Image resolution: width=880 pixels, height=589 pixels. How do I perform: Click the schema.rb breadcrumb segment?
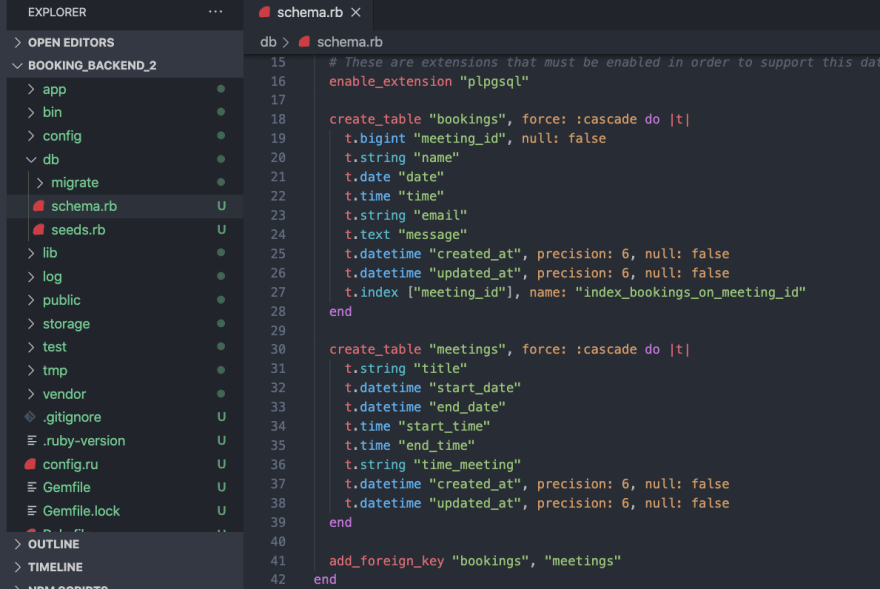350,42
